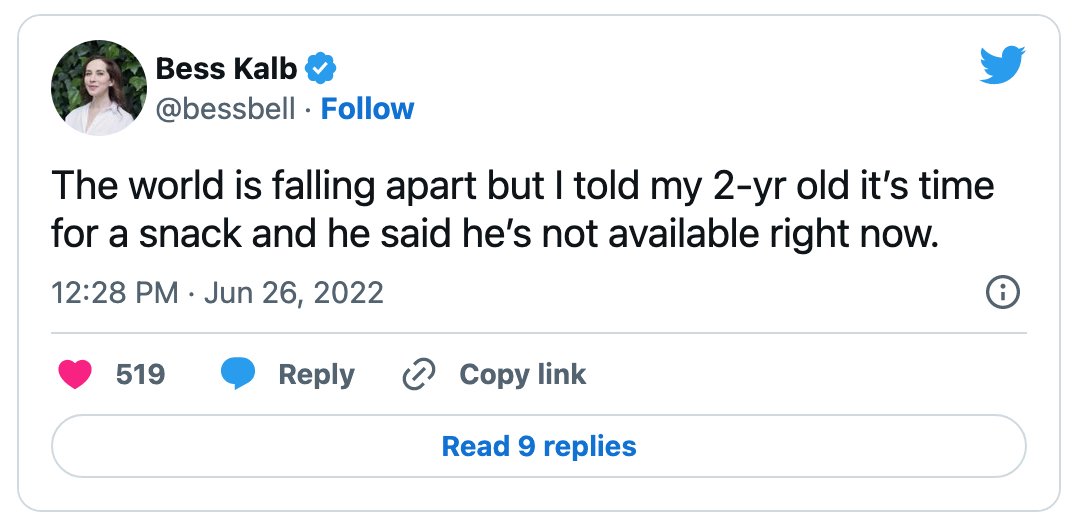The width and height of the screenshot is (1077, 531).
Task: Click the Twitter bird logo
Action: tap(1002, 65)
